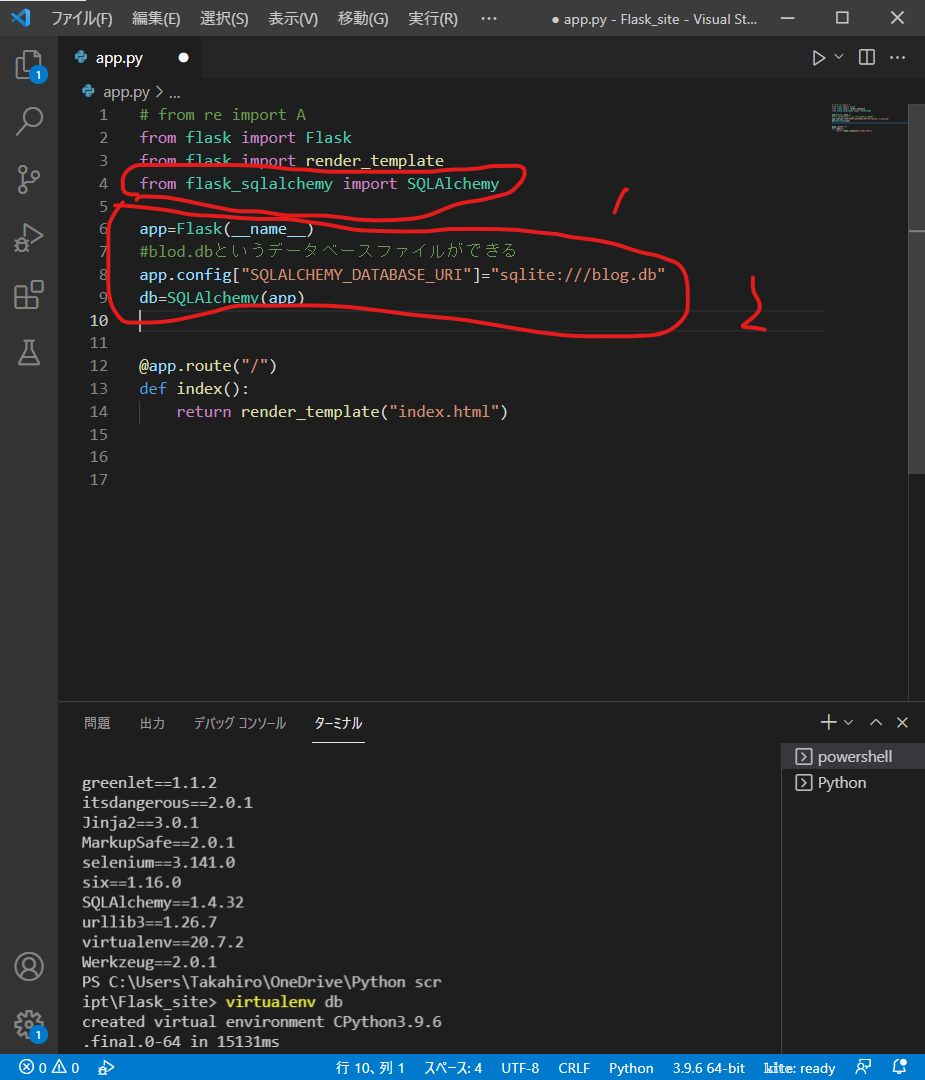Open the 実行 menu

(432, 18)
